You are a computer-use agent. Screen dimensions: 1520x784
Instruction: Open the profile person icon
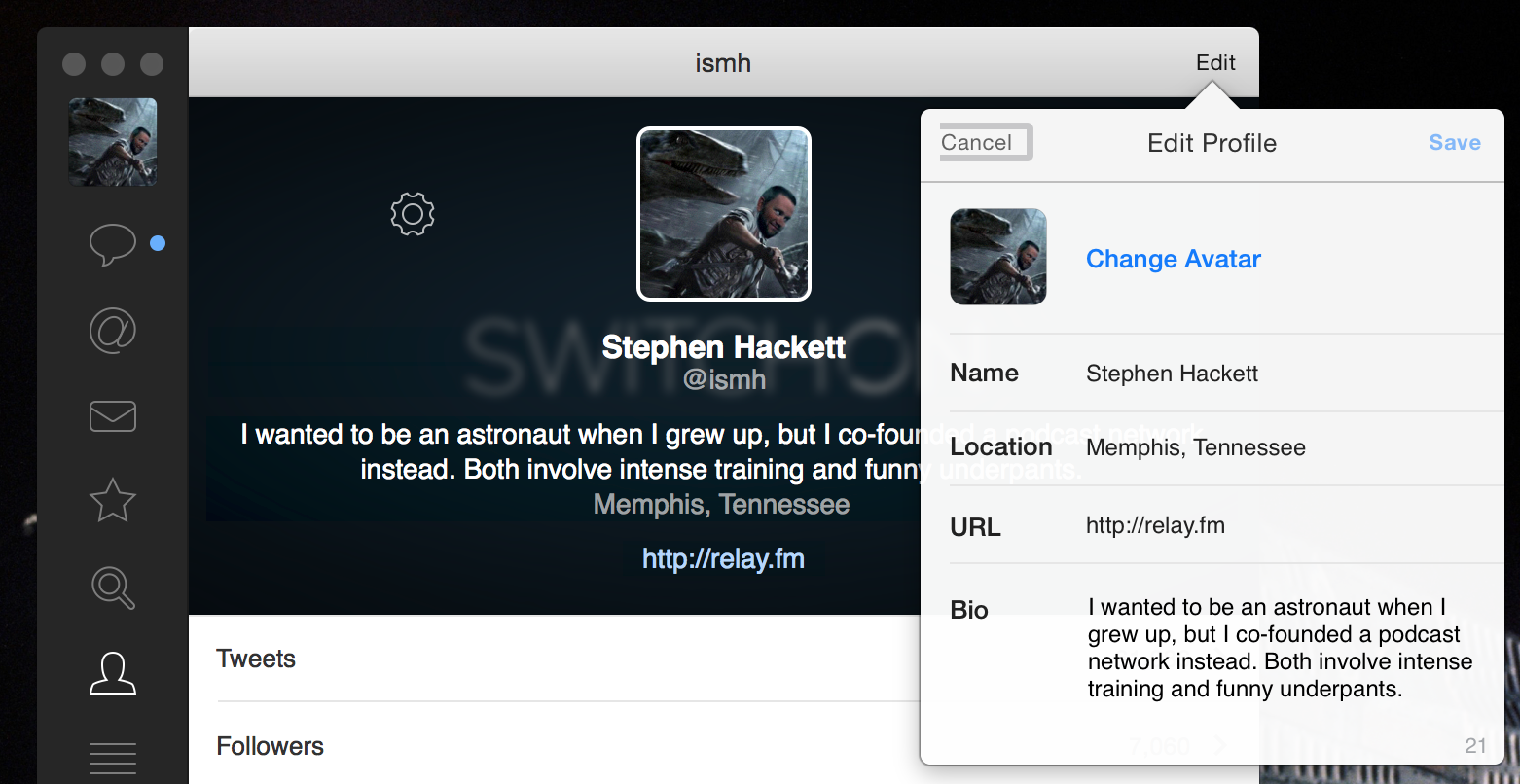(x=113, y=673)
